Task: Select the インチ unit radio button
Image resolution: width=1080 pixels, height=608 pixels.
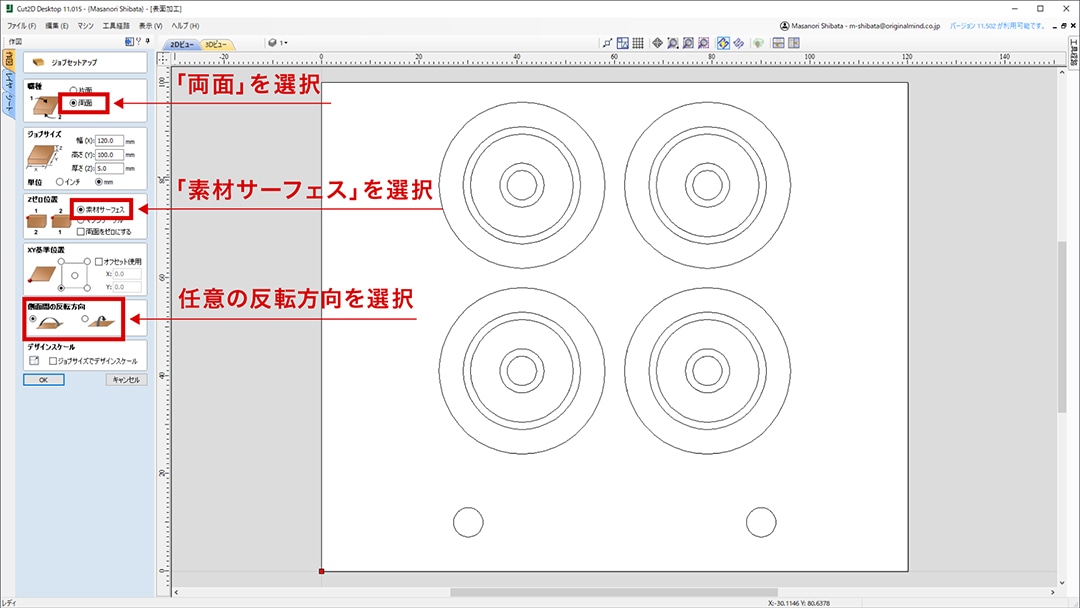Action: (x=62, y=182)
